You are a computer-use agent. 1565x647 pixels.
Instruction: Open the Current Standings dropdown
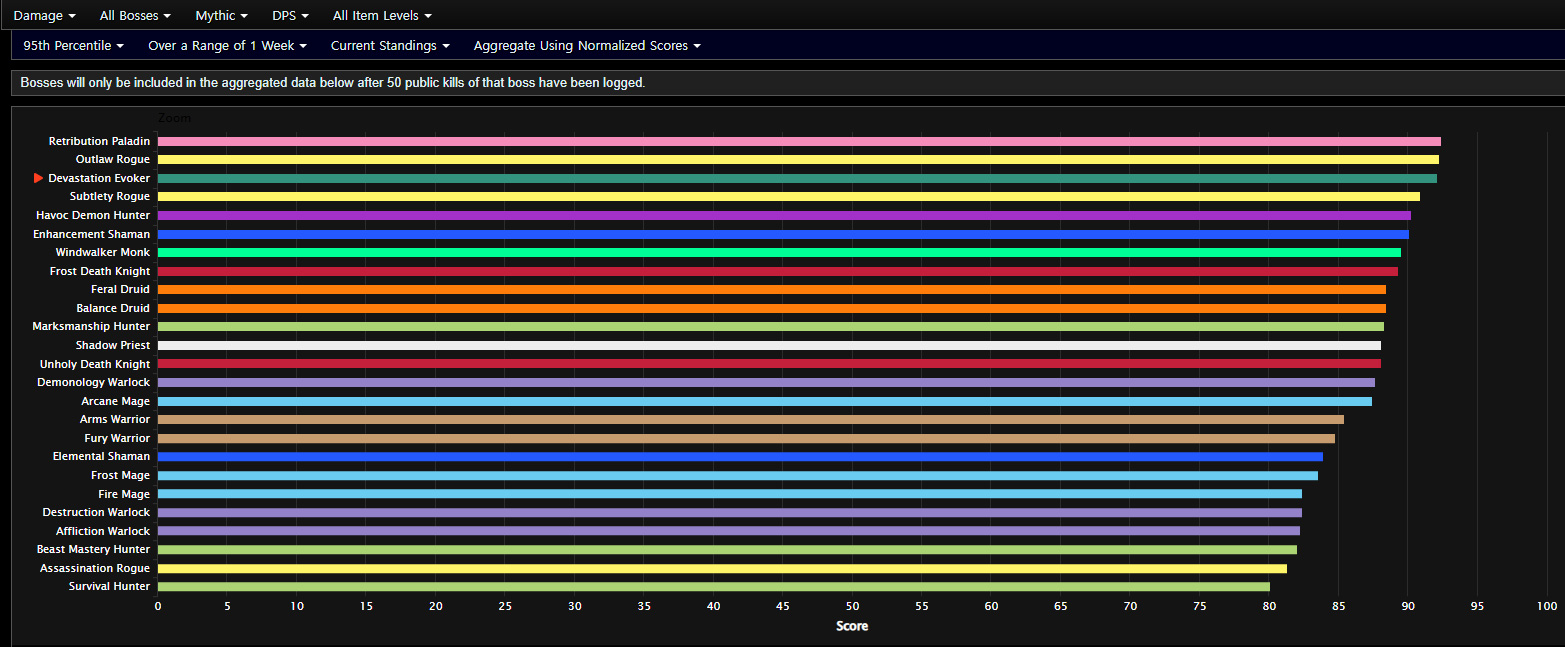pyautogui.click(x=390, y=46)
